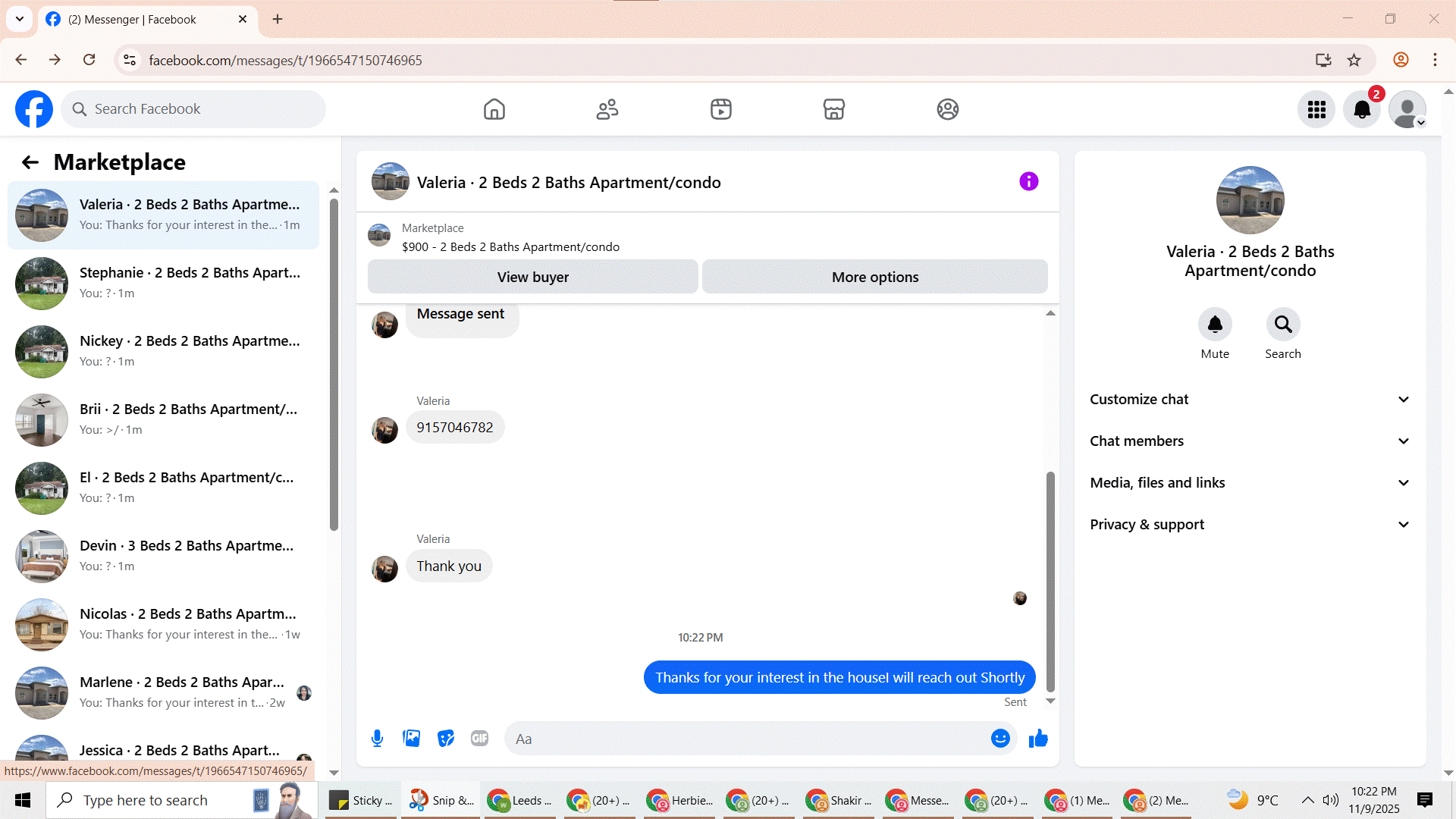The height and width of the screenshot is (819, 1456).
Task: Open the nine-dot menu grid
Action: 1316,109
